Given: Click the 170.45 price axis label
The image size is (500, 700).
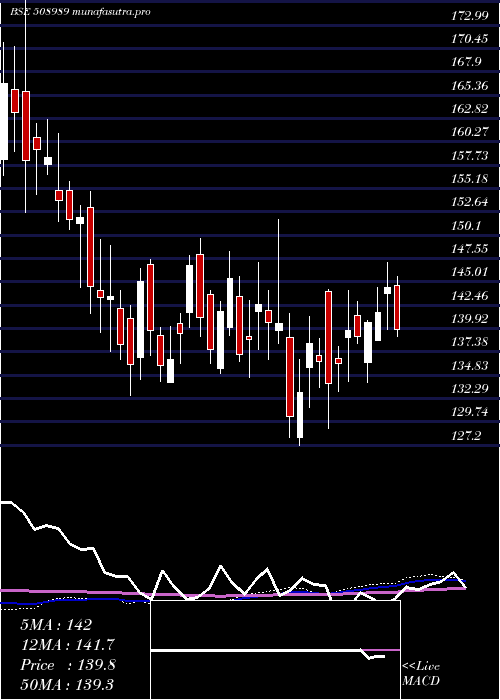Looking at the screenshot, I should pos(470,39).
